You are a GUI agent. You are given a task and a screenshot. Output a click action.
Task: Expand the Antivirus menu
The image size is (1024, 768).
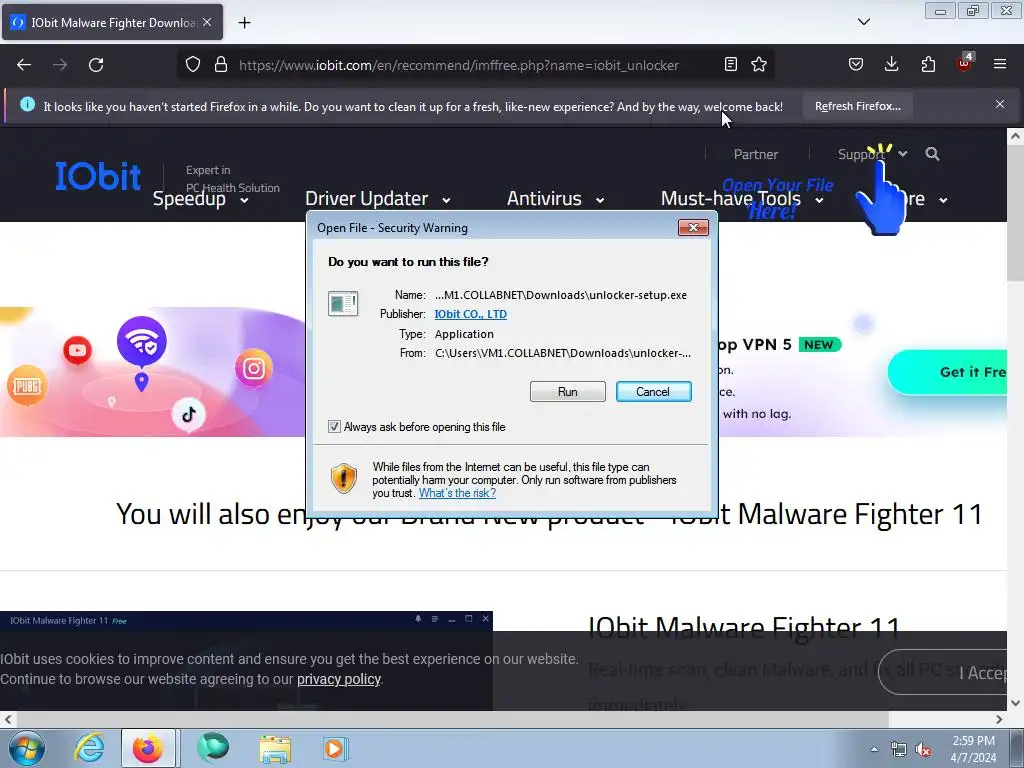pyautogui.click(x=555, y=199)
